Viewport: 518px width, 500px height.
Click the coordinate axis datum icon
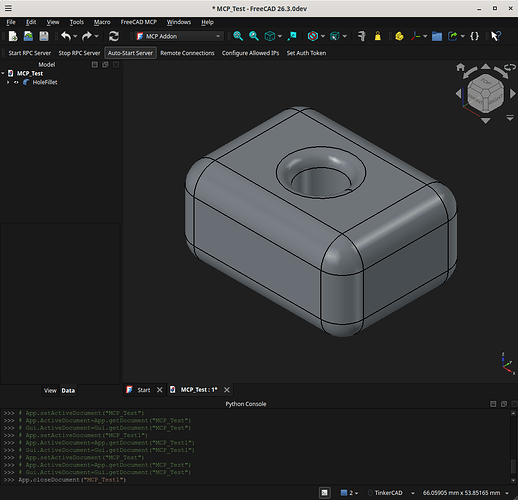tap(415, 36)
